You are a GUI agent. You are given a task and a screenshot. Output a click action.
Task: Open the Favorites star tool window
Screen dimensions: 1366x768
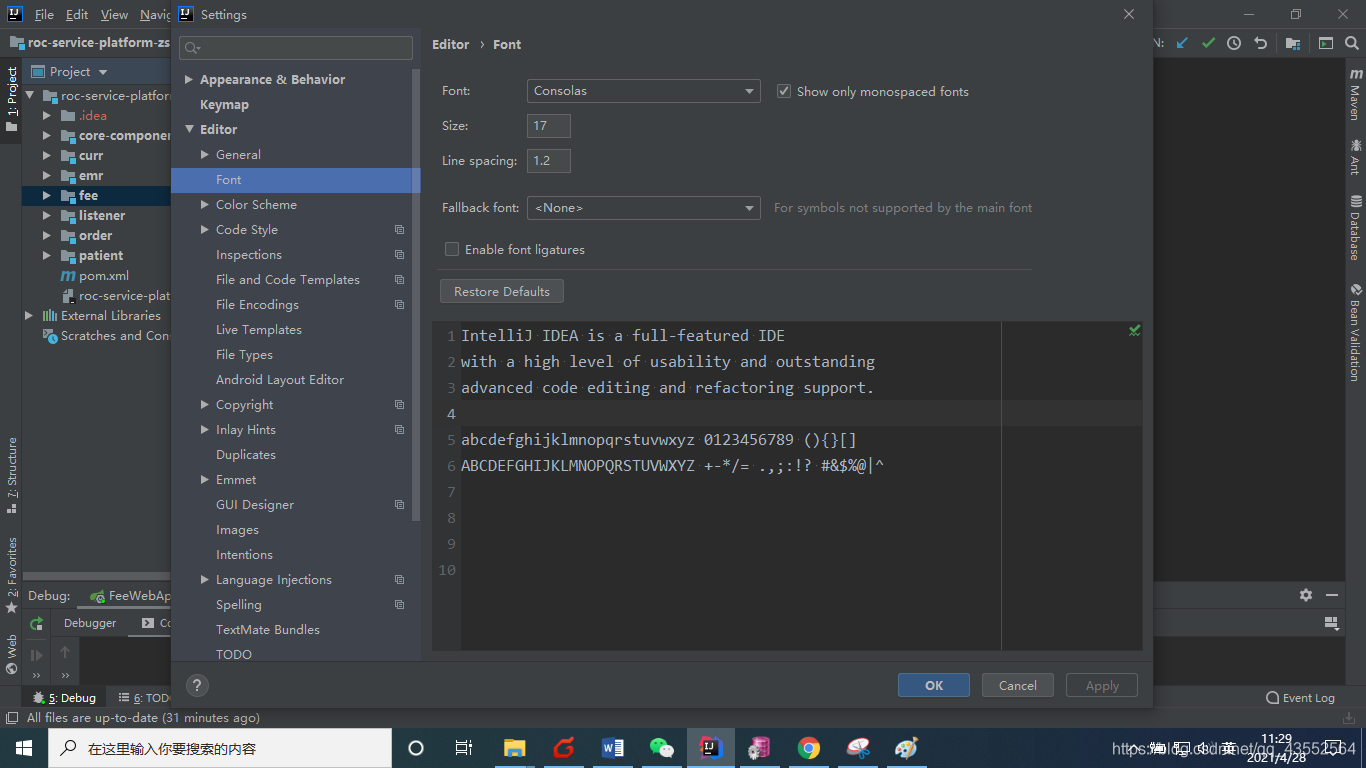(x=12, y=575)
